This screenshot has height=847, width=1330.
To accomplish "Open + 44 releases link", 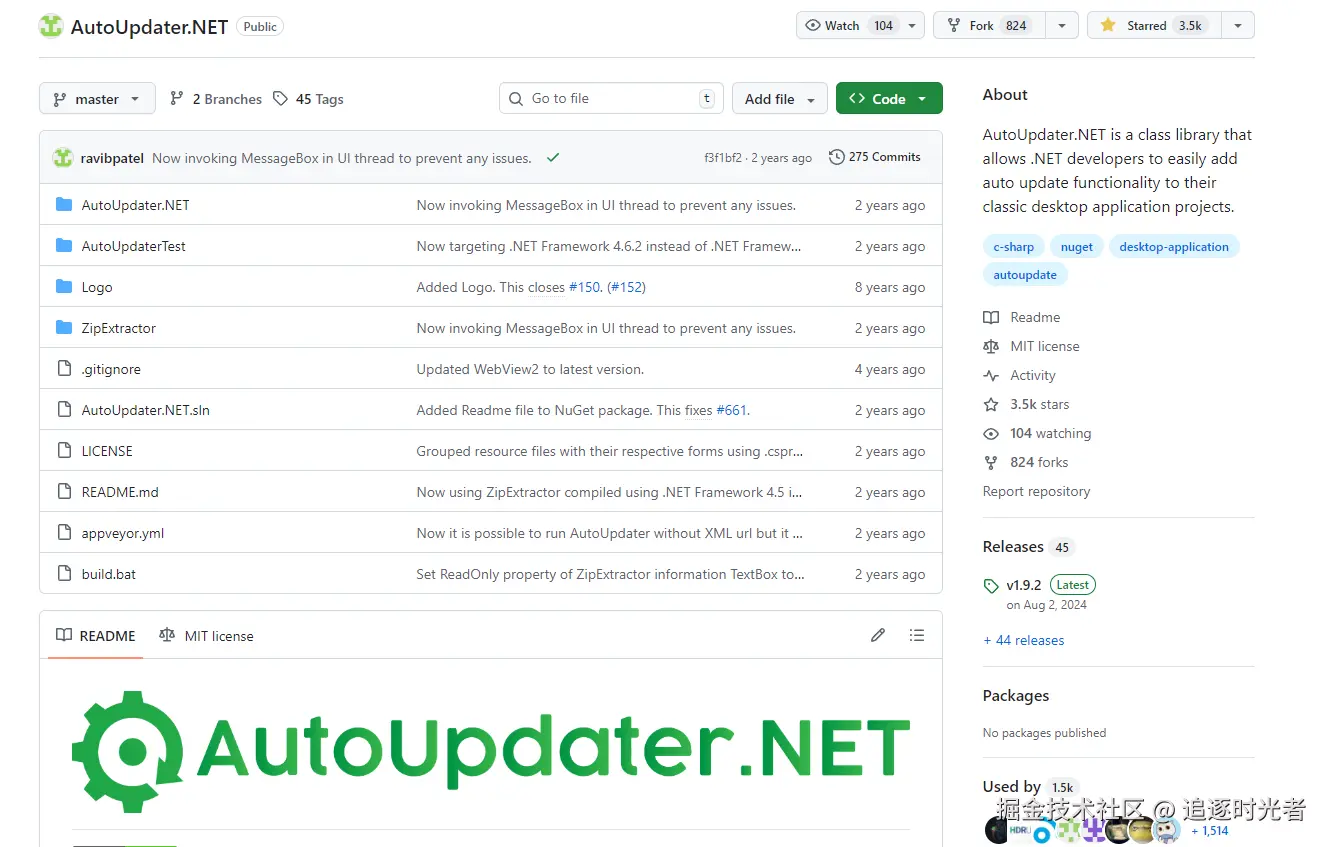I will tap(1024, 640).
